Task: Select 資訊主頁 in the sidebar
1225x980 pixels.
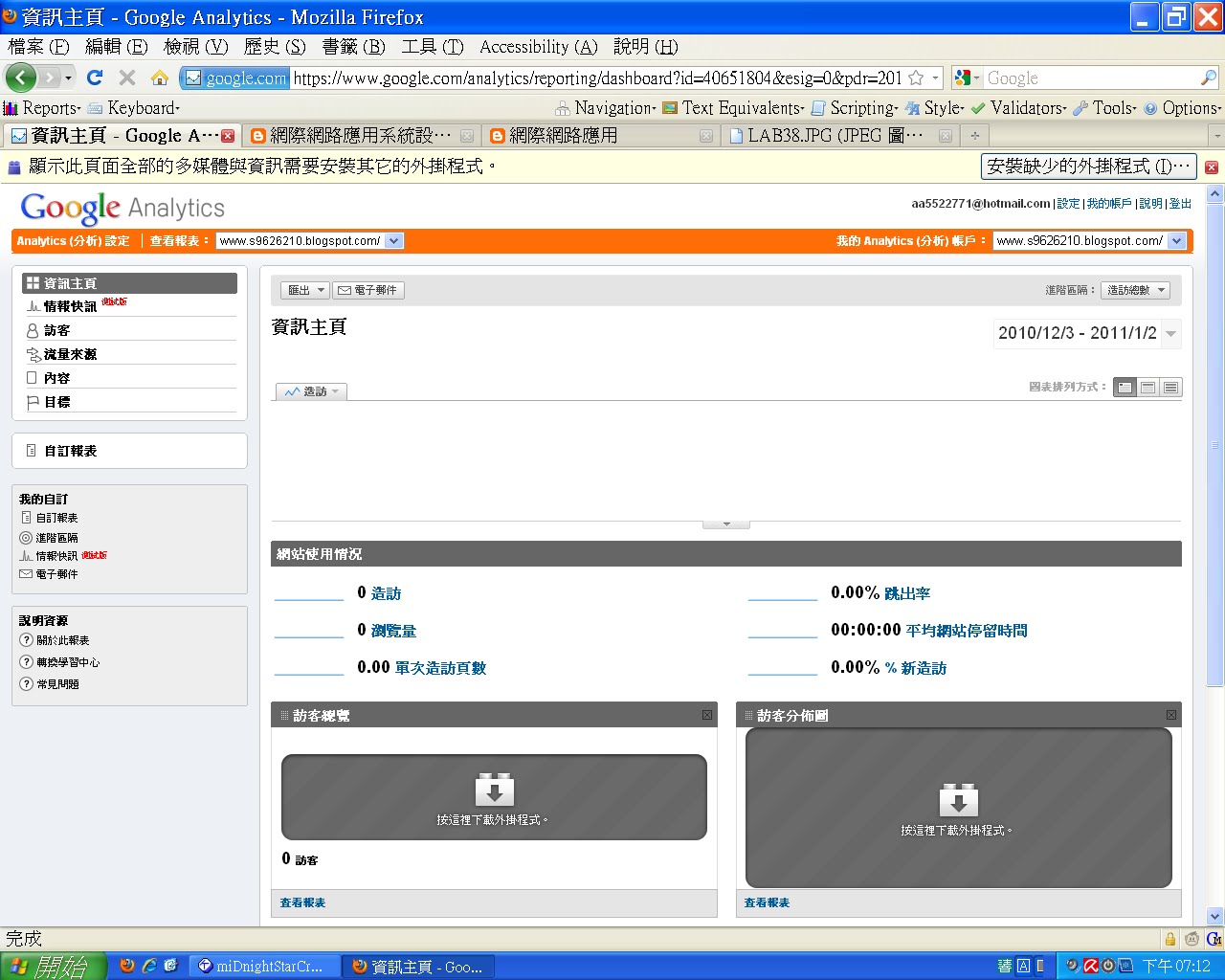Action: [129, 283]
